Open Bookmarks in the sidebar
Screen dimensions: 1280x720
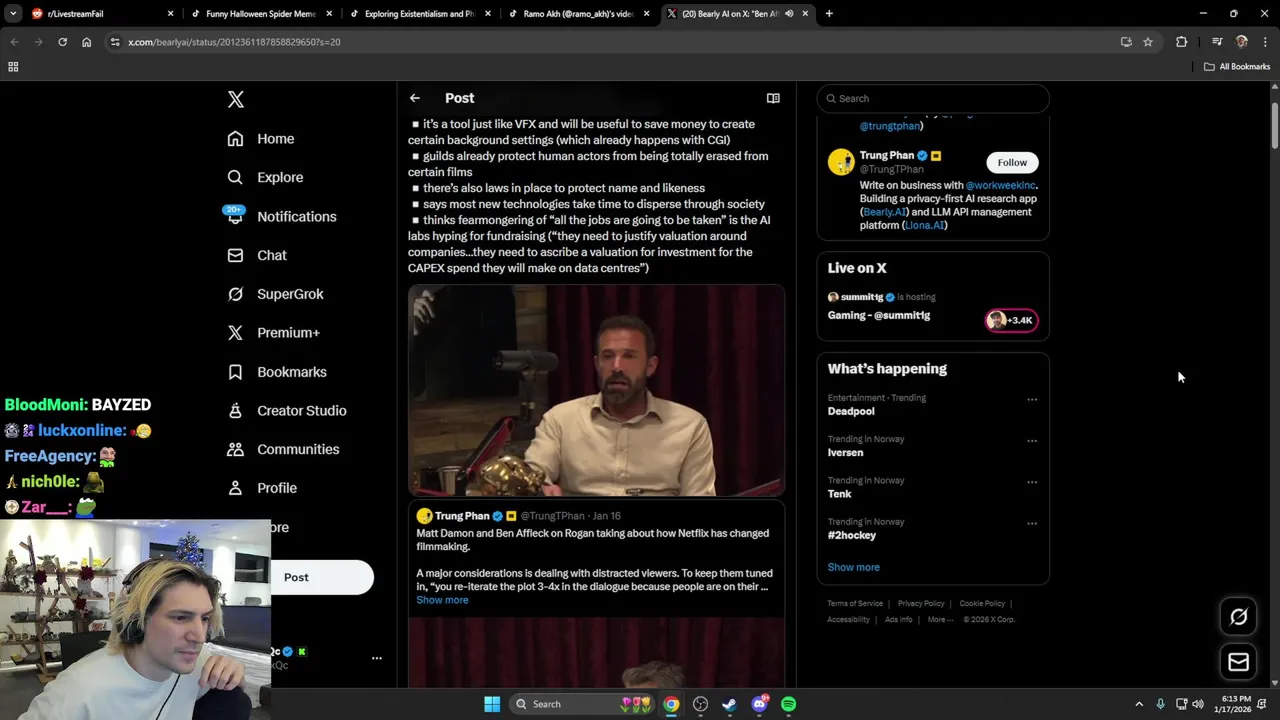pyautogui.click(x=277, y=372)
